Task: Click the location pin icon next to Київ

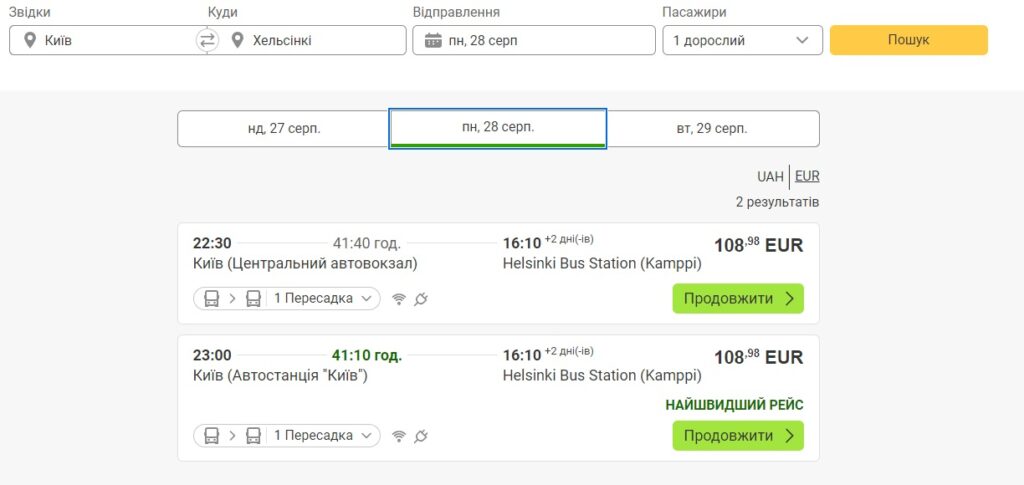Action: coord(29,41)
